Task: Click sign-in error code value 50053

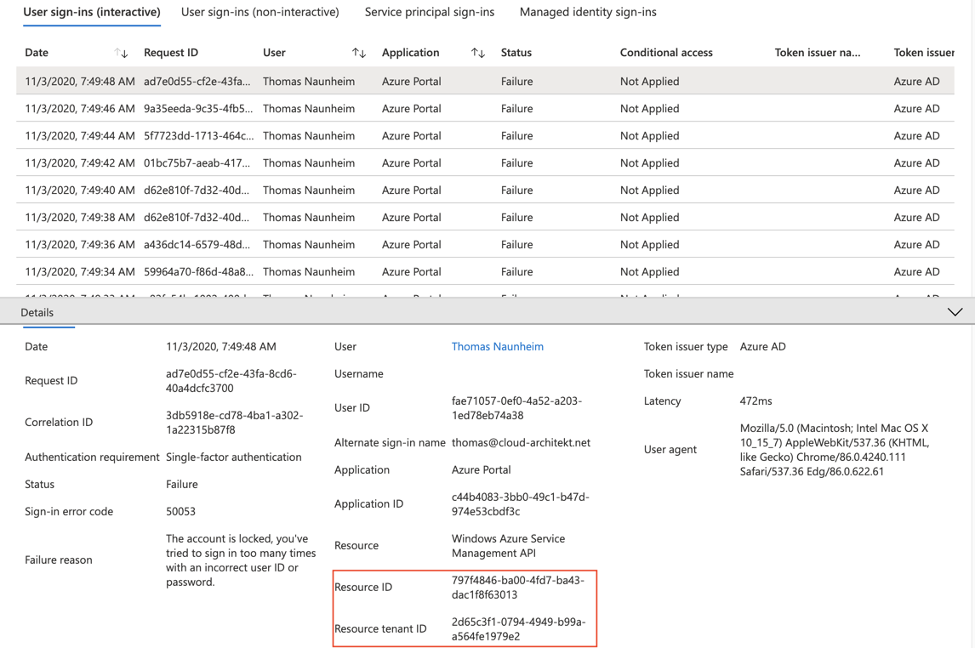Action: pos(181,512)
